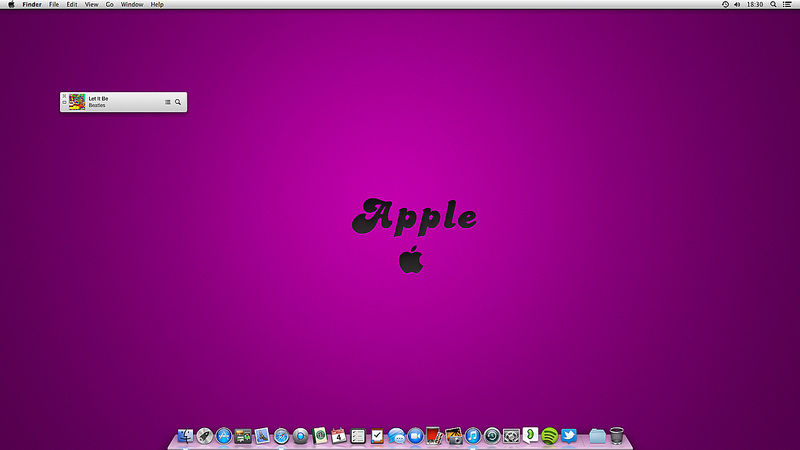Screen dimensions: 800x450
Task: Click the 18:30 clock in menu bar
Action: [x=755, y=4]
